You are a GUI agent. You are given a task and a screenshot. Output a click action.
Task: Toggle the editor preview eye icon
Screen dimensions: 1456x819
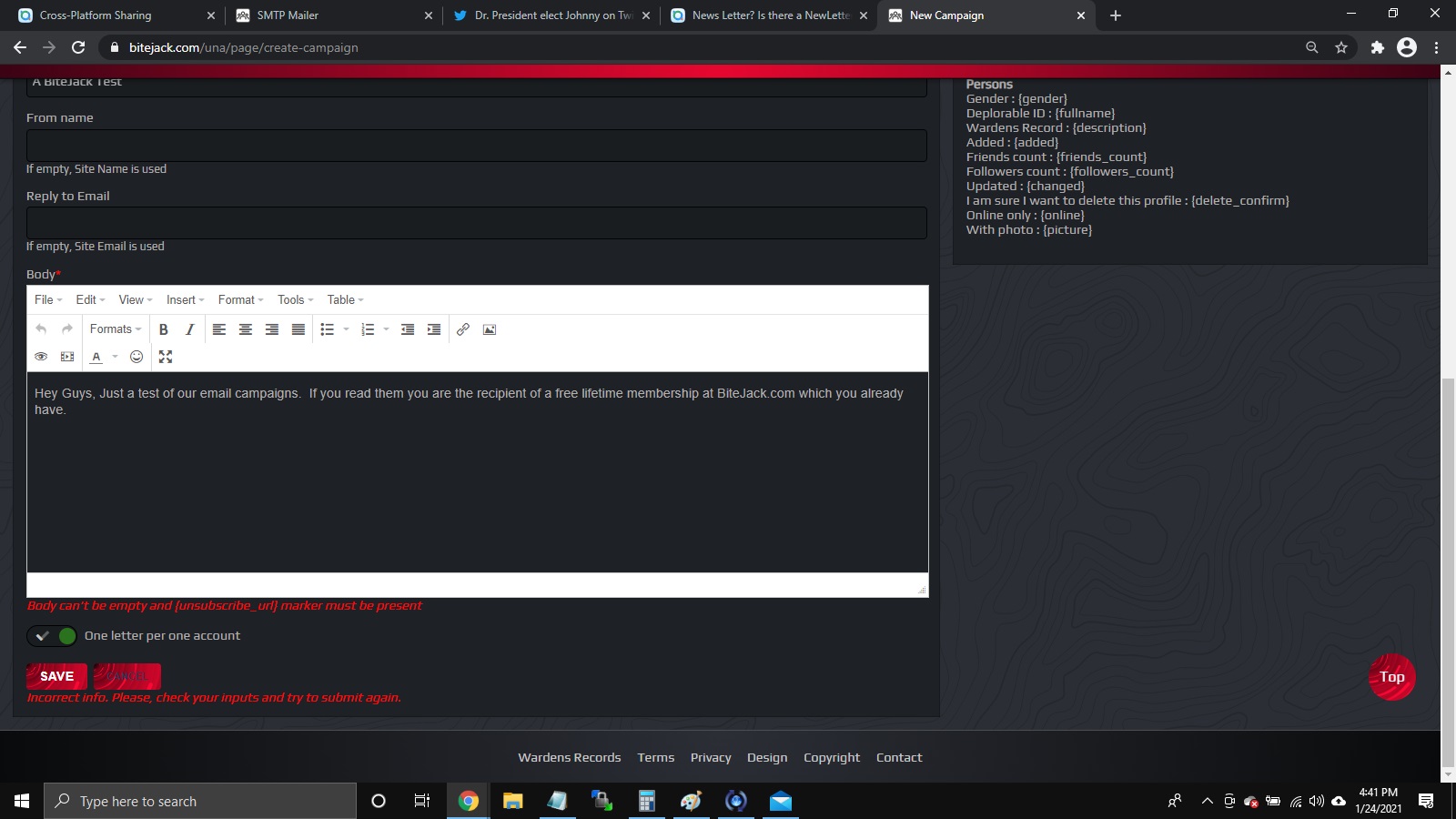(x=41, y=357)
